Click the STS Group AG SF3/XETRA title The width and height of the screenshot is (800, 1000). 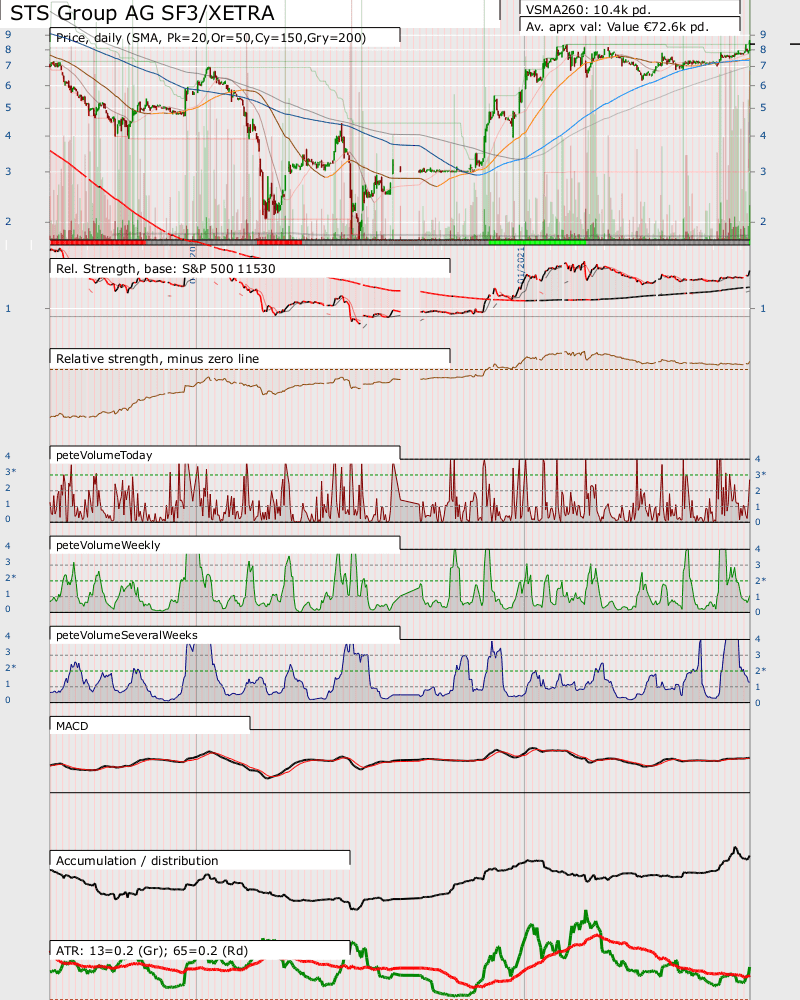click(142, 13)
